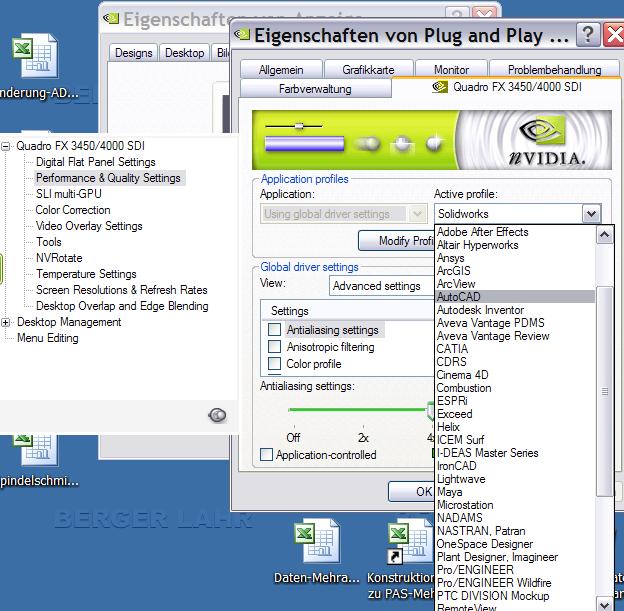This screenshot has width=624, height=611.
Task: Open Screen Resolutions & Refresh Rates
Action: tap(121, 290)
